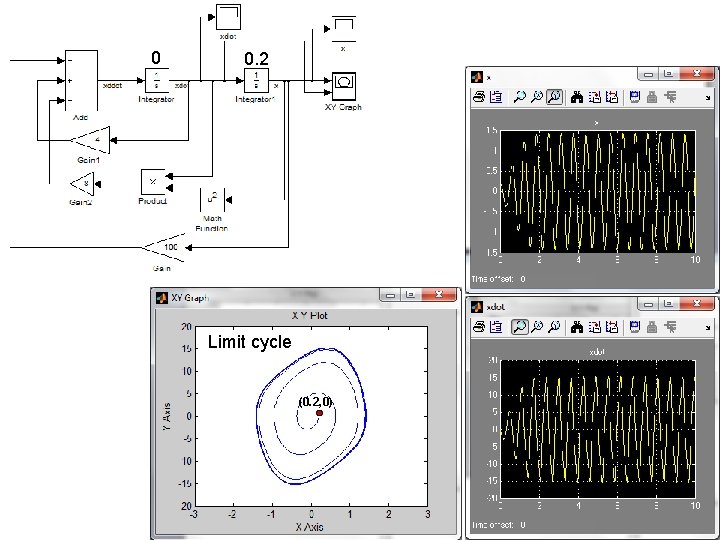
Task: Click the 'Time offset' text in the x scope window
Action: pos(492,279)
